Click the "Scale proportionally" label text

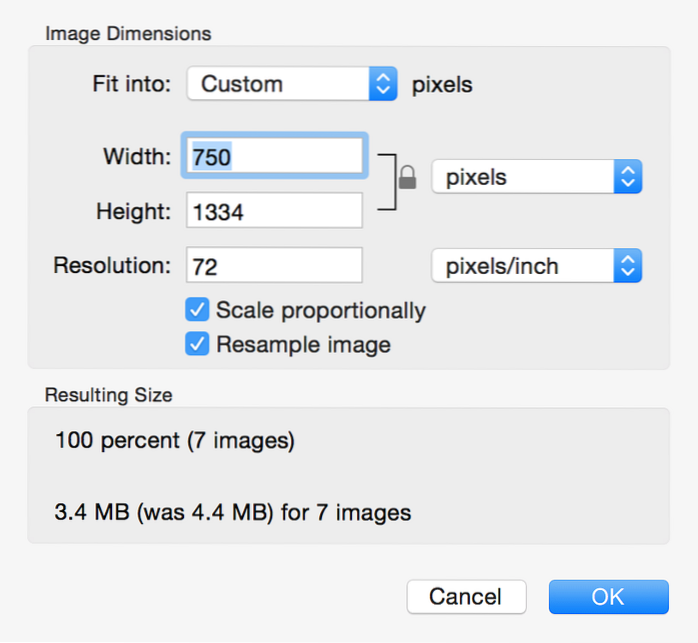(320, 310)
